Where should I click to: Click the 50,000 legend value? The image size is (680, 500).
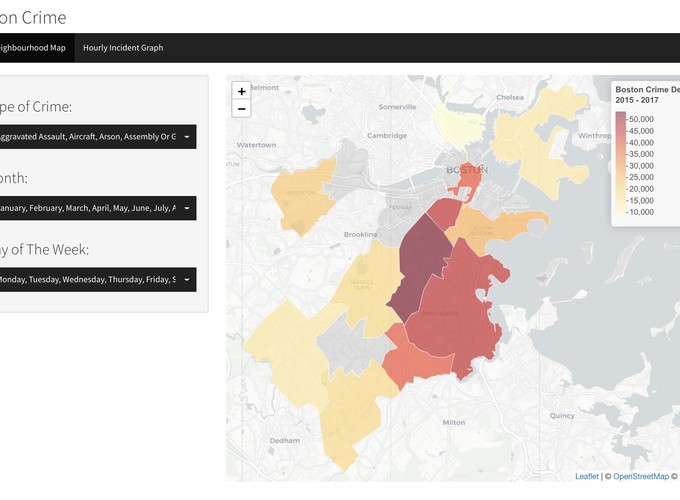pos(641,119)
